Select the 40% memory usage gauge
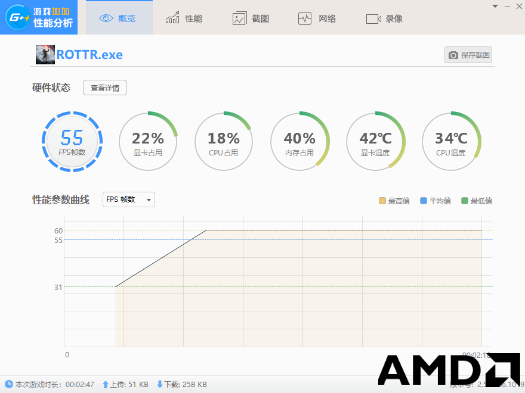This screenshot has height=393, width=525. [x=300, y=141]
